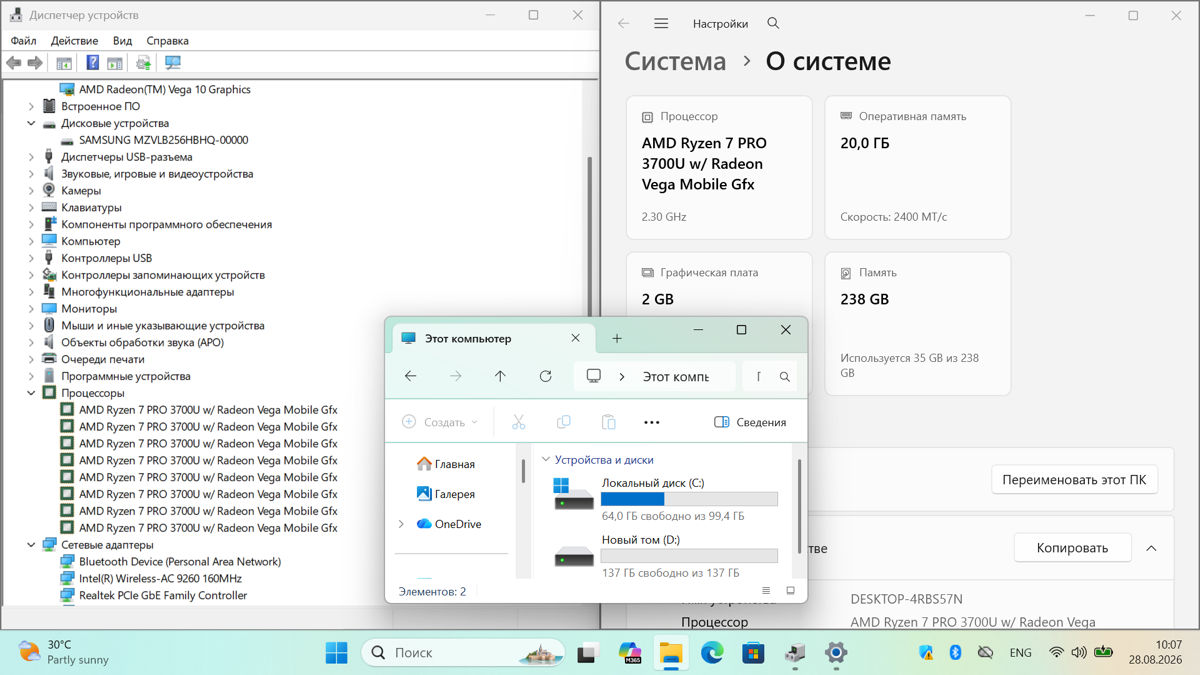Select Local Disk (C:) usage bar
The image size is (1200, 675).
point(689,499)
